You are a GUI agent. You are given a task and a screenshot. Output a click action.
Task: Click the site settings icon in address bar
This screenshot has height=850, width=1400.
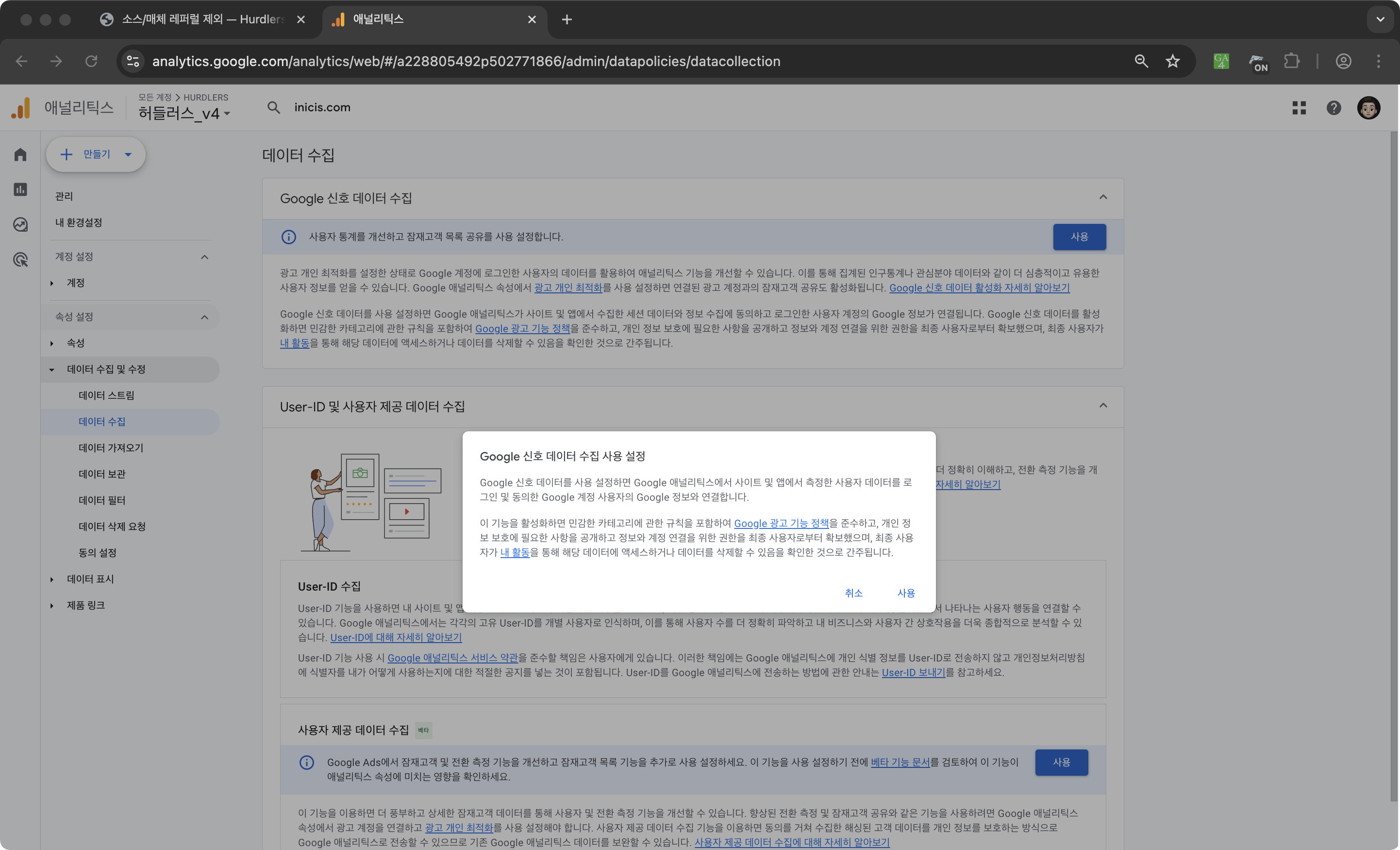pos(133,61)
